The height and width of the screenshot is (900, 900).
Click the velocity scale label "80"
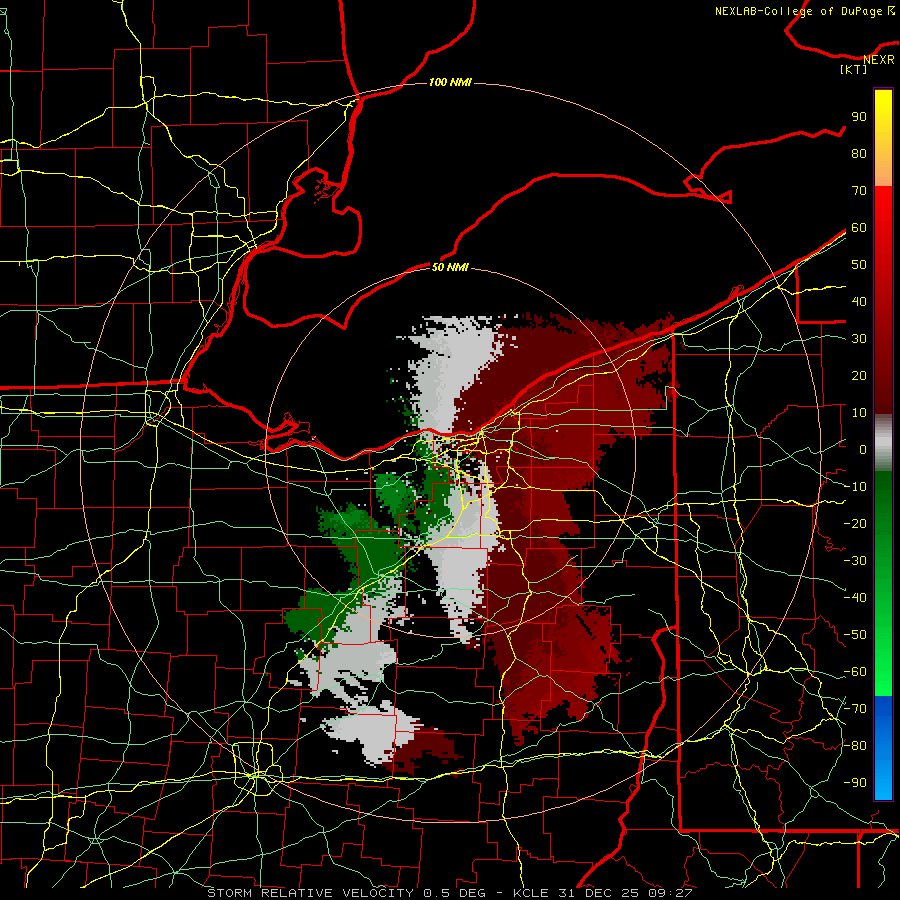[859, 153]
